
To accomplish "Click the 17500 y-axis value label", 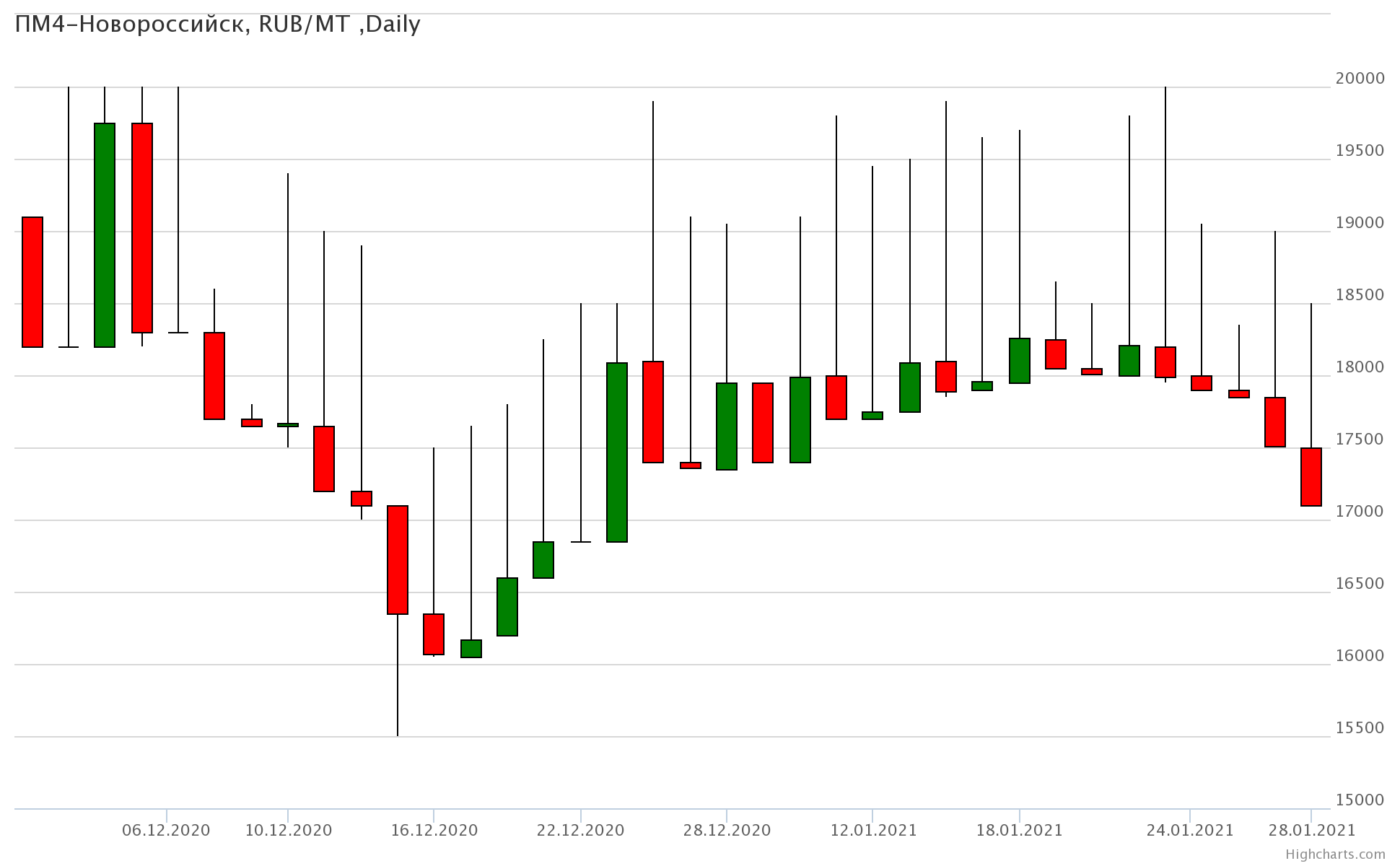I will pos(1360,439).
